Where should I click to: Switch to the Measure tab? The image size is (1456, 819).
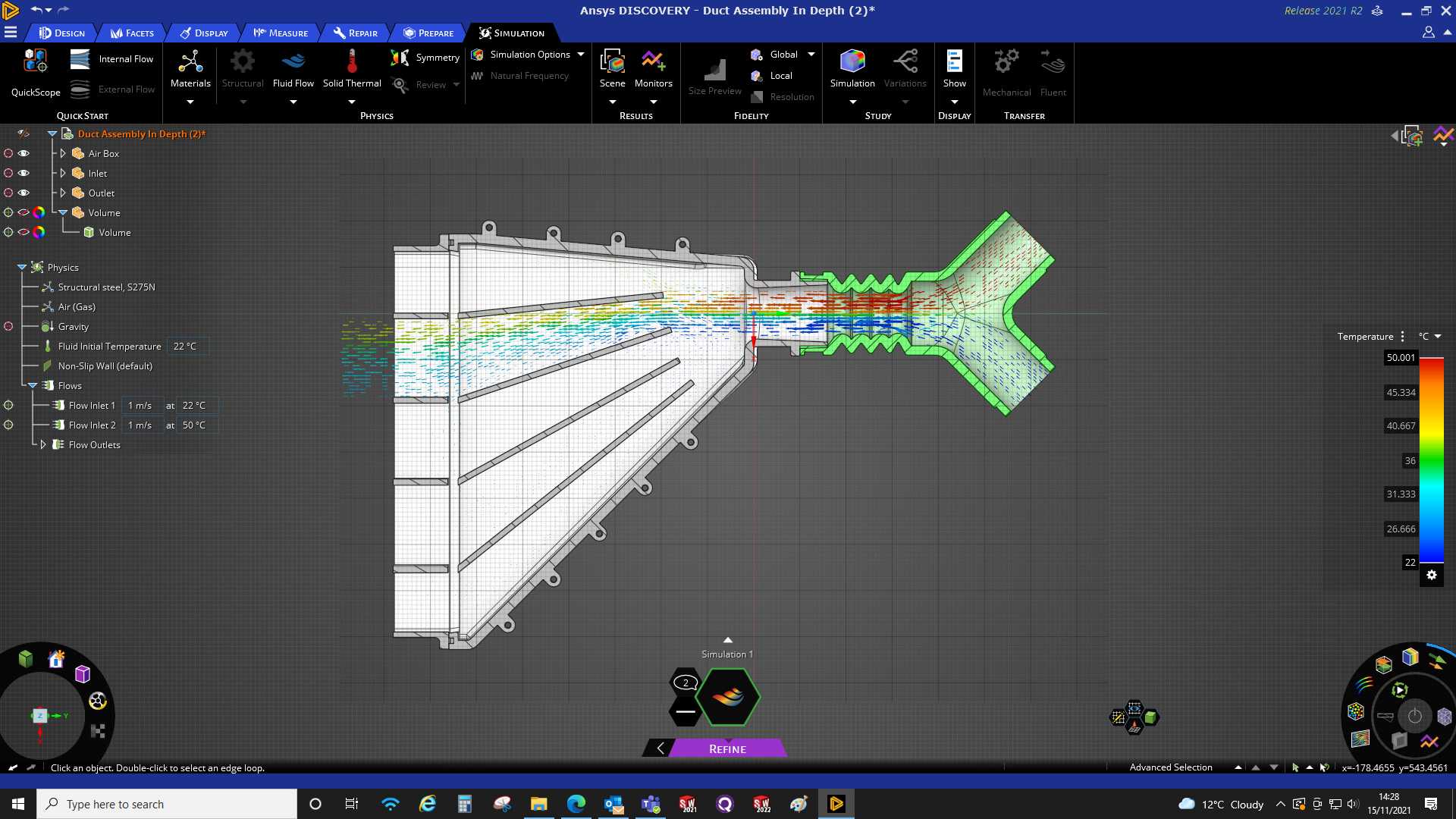[x=281, y=33]
